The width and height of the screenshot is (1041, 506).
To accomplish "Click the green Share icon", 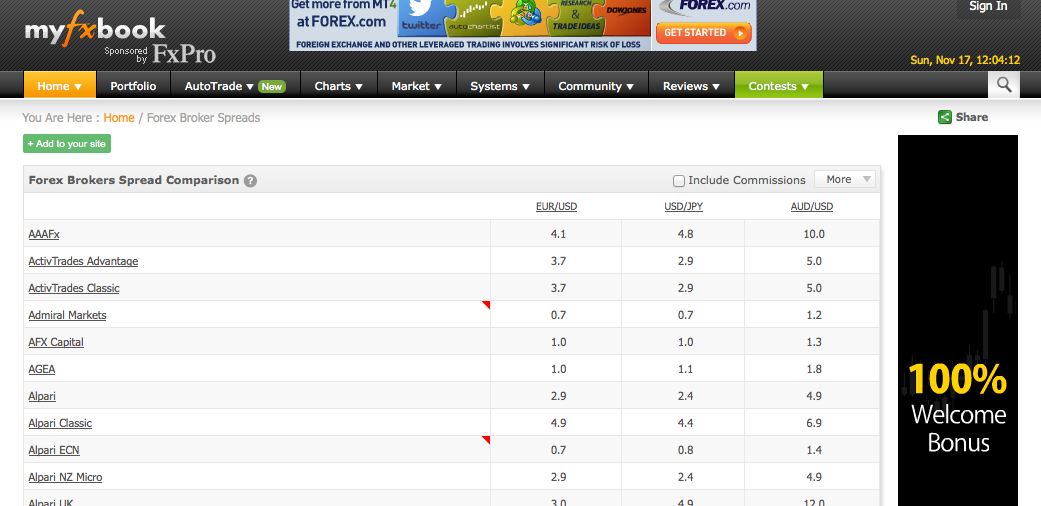I will click(945, 117).
